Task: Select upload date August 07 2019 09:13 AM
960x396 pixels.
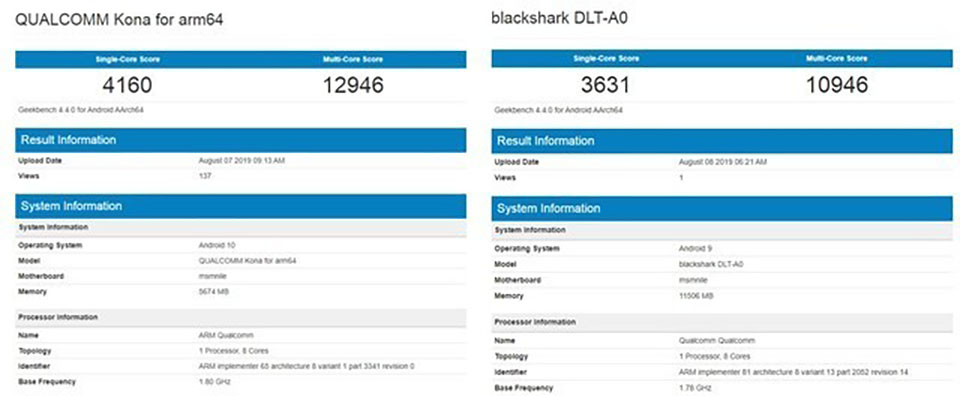Action: [x=242, y=161]
